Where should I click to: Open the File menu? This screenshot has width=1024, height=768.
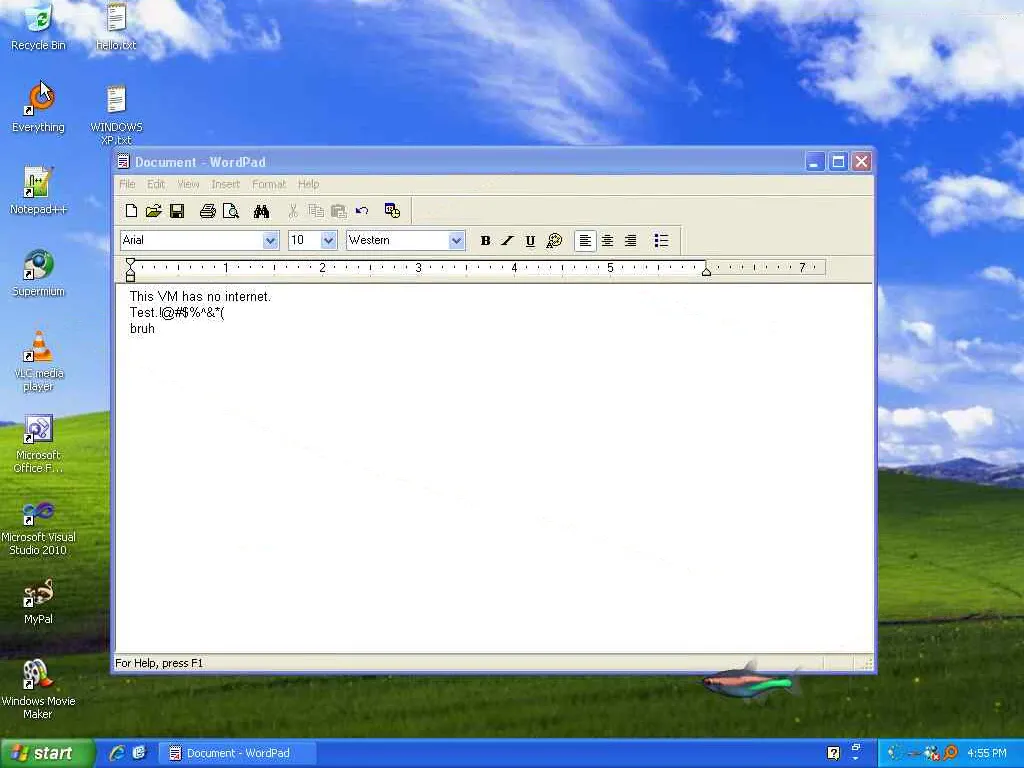[127, 184]
